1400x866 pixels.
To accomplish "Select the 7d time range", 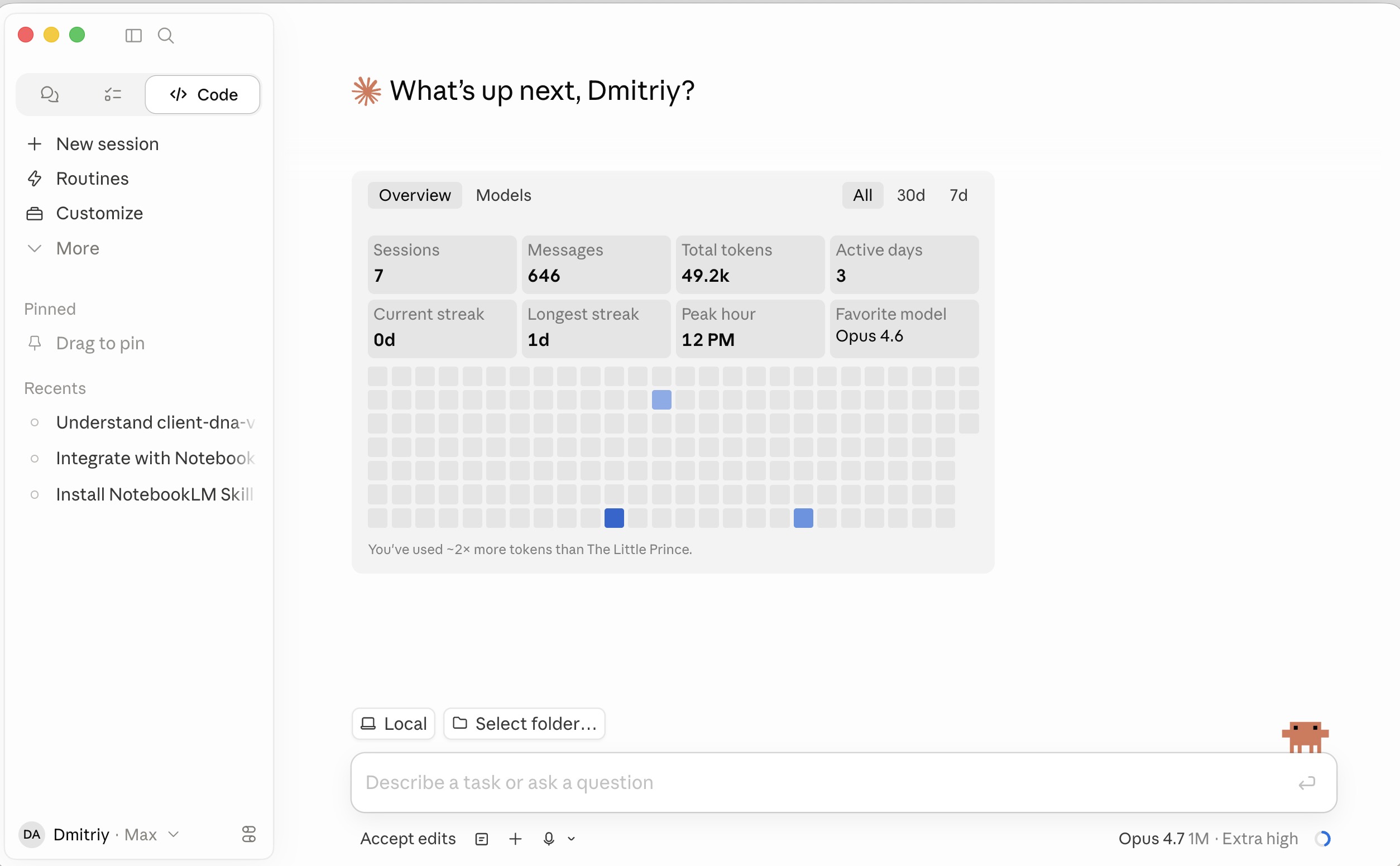I will point(958,195).
